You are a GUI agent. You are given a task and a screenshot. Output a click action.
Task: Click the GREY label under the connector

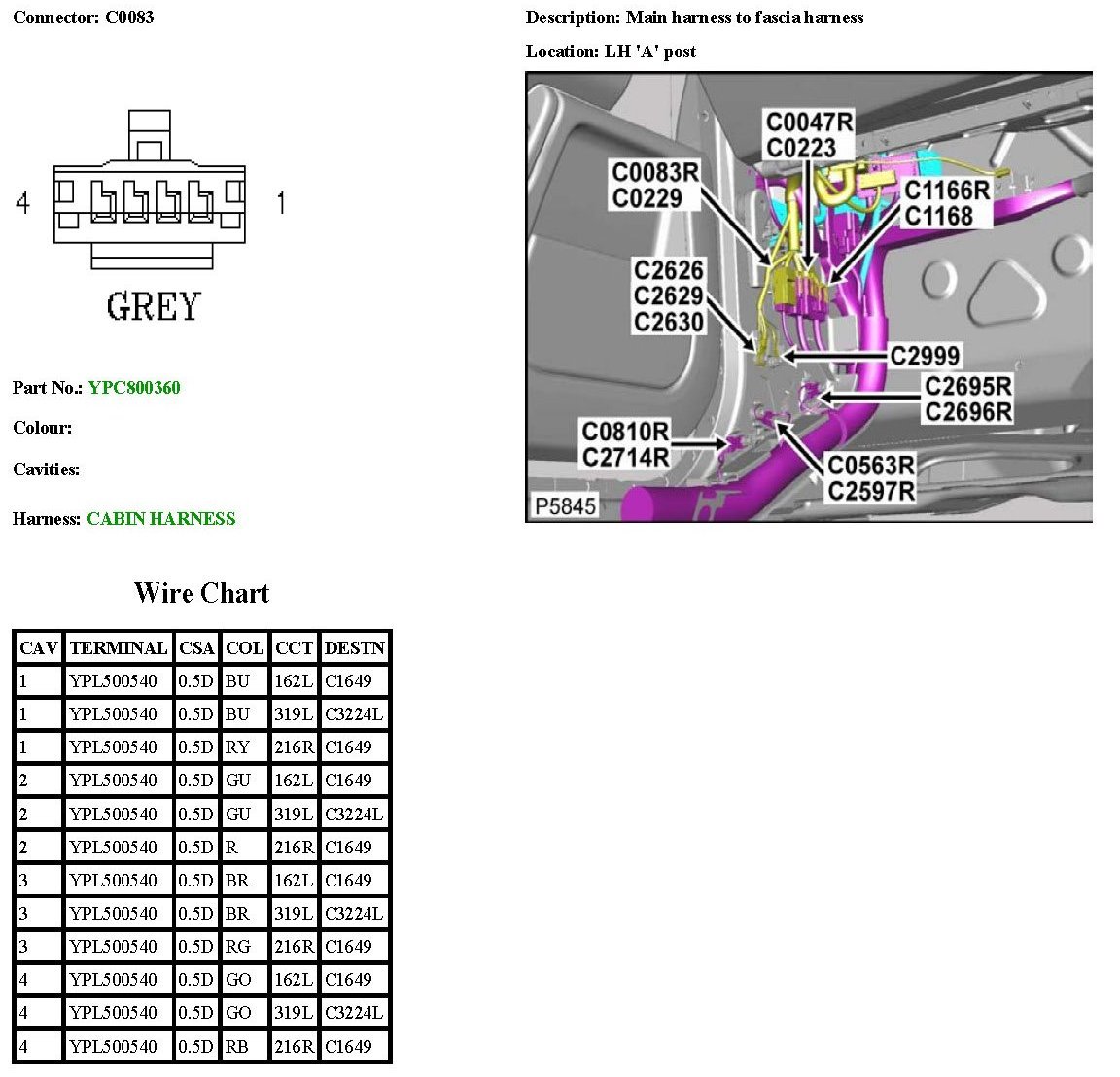click(154, 306)
